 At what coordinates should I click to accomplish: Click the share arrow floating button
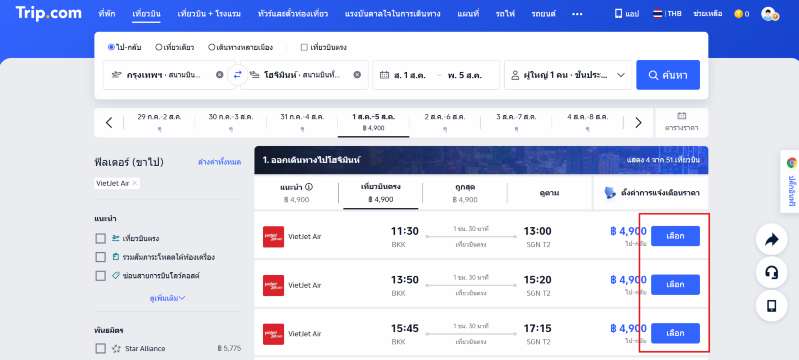(x=771, y=240)
